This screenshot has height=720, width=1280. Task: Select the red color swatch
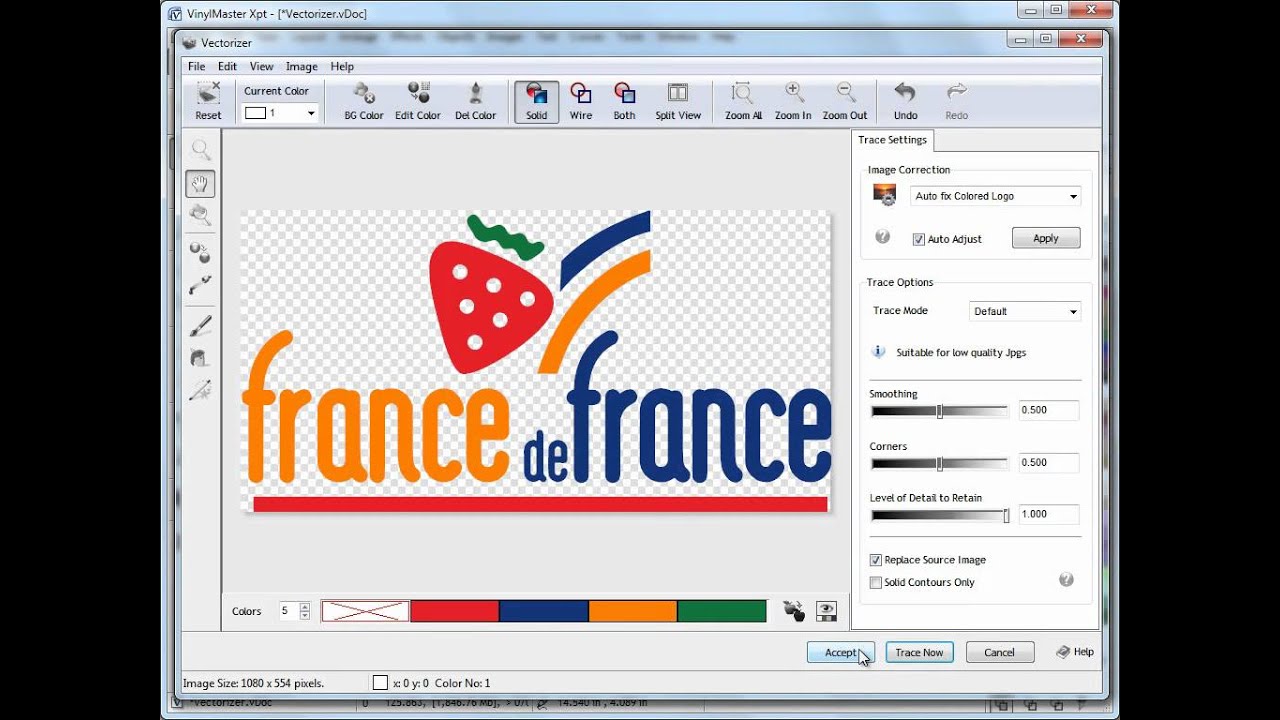[x=454, y=611]
